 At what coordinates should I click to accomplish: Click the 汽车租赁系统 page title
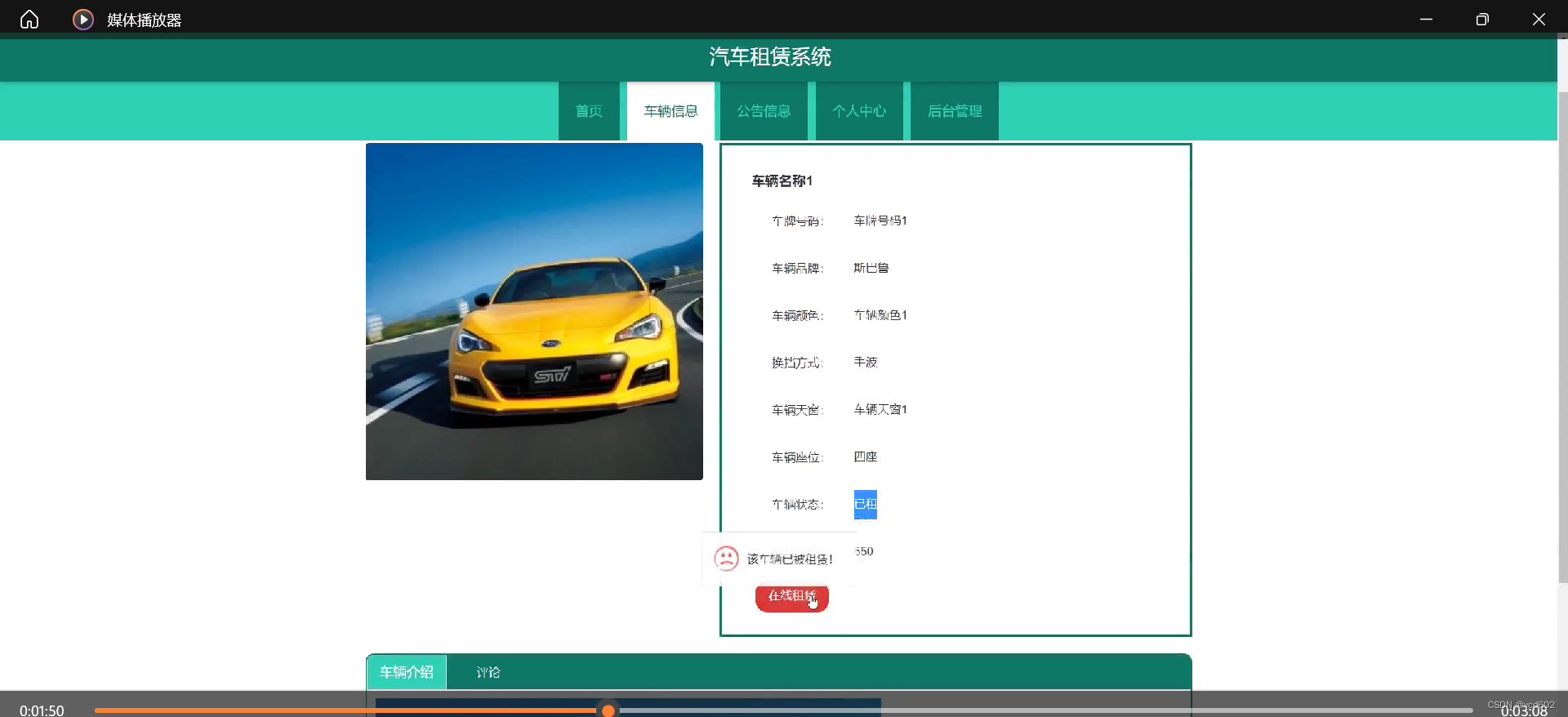[770, 57]
